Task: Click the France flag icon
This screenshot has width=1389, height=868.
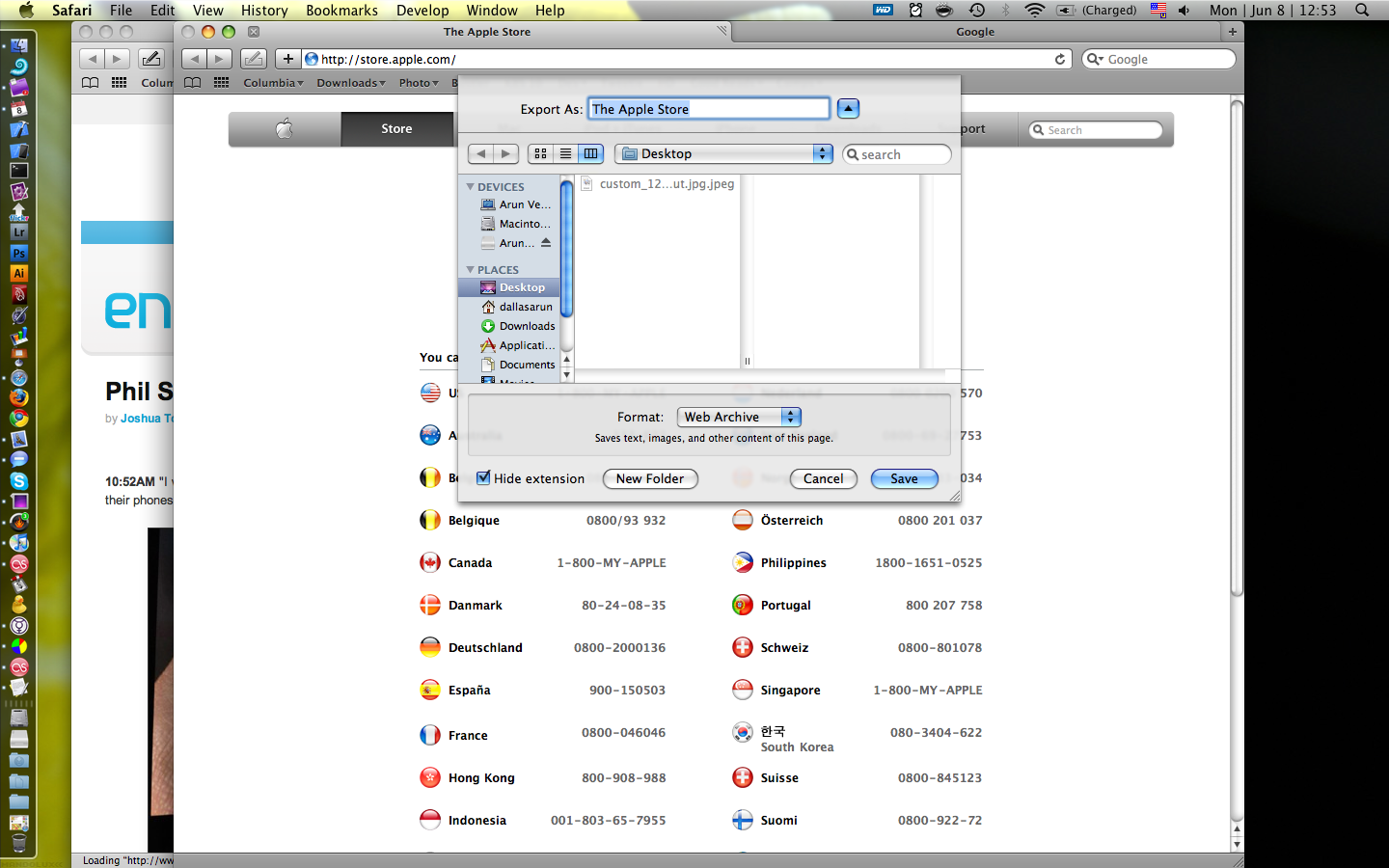Action: pyautogui.click(x=430, y=735)
